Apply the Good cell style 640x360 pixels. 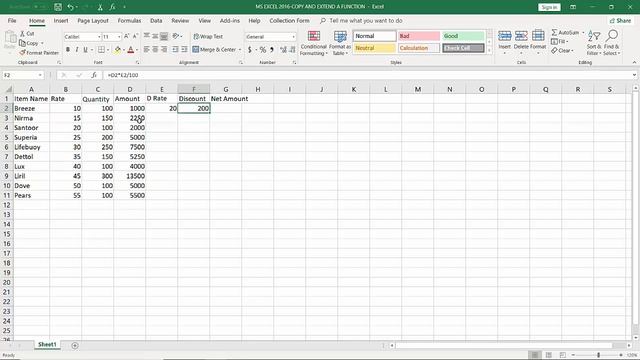click(x=463, y=36)
